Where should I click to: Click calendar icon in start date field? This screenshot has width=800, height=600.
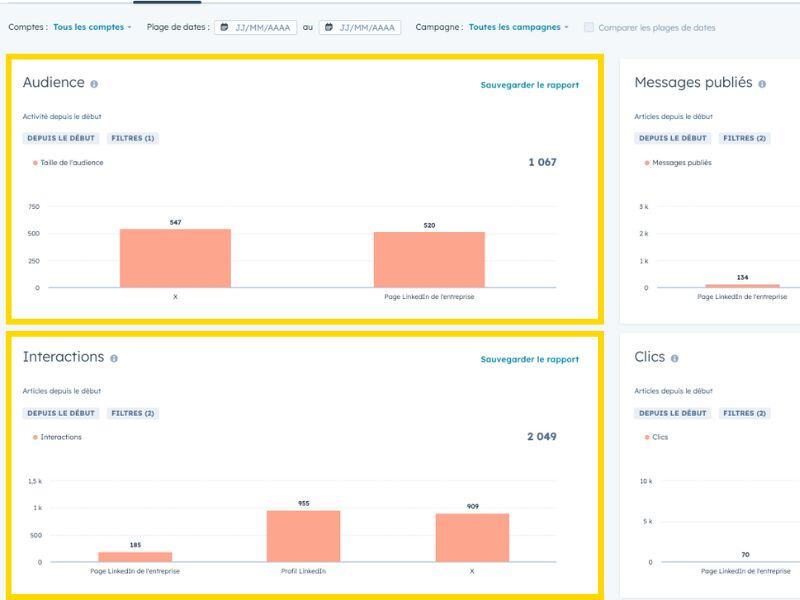coord(224,27)
